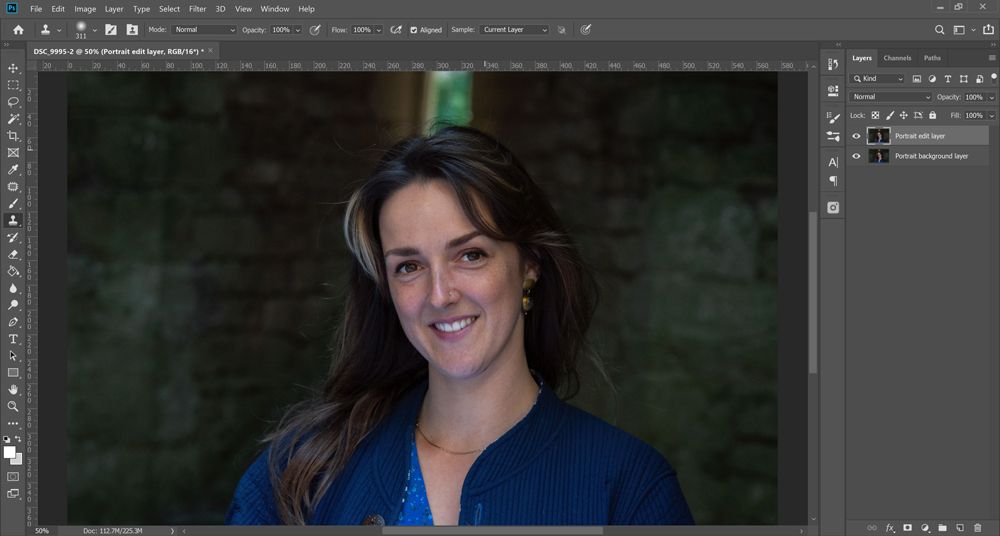This screenshot has height=536, width=1000.
Task: Open the clone stamp Mode dropdown
Action: coord(204,30)
